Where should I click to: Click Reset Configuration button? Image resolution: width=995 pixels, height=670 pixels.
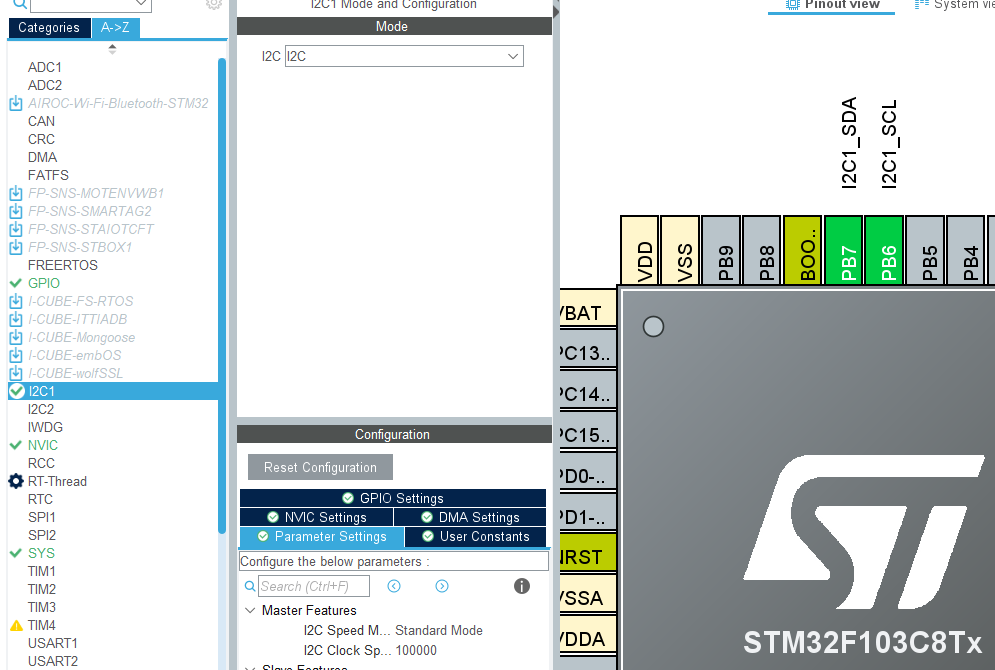tap(320, 467)
